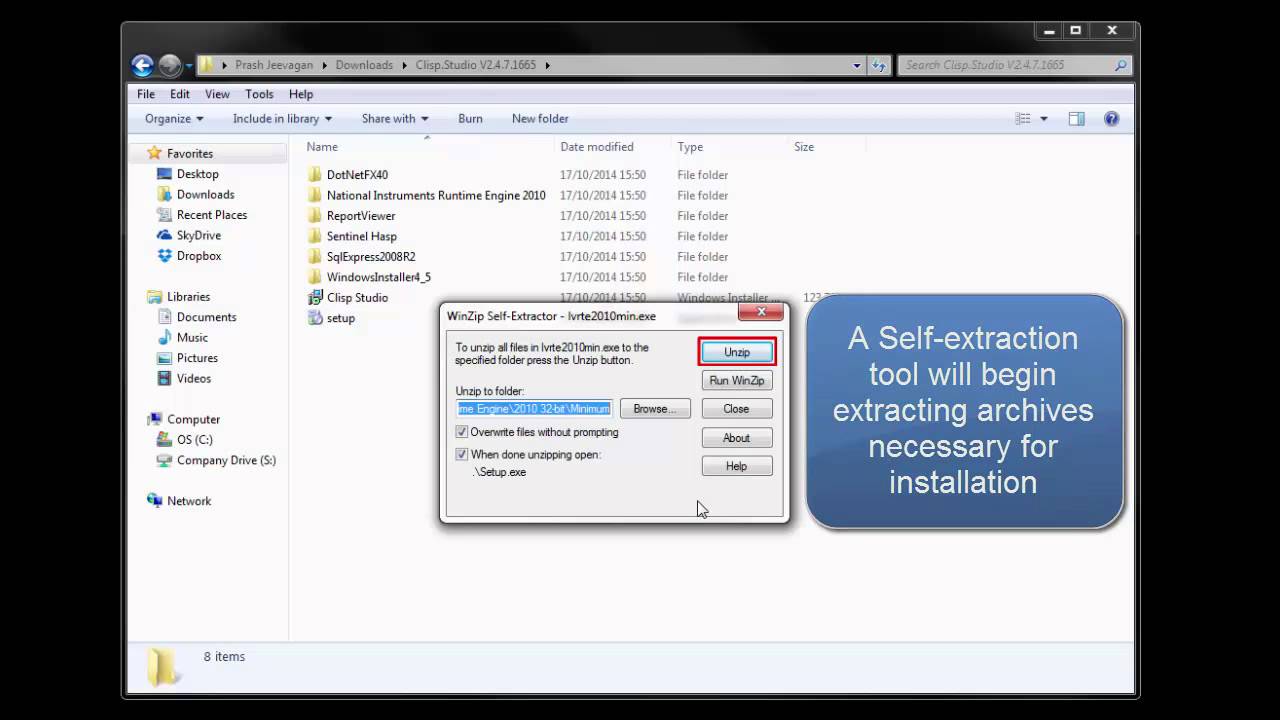Open the Edit menu
1280x720 pixels.
point(180,94)
